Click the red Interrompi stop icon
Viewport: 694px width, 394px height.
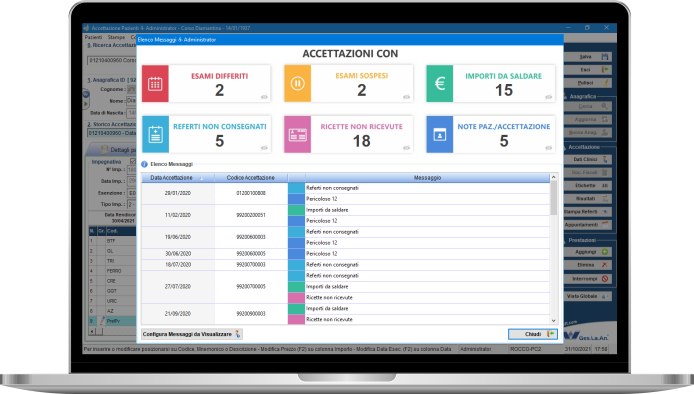605,279
